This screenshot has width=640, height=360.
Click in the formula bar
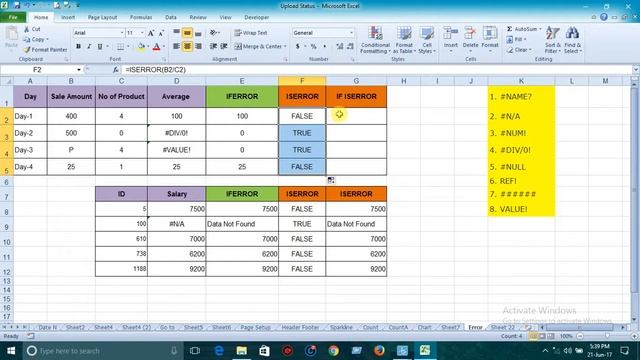click(376, 70)
